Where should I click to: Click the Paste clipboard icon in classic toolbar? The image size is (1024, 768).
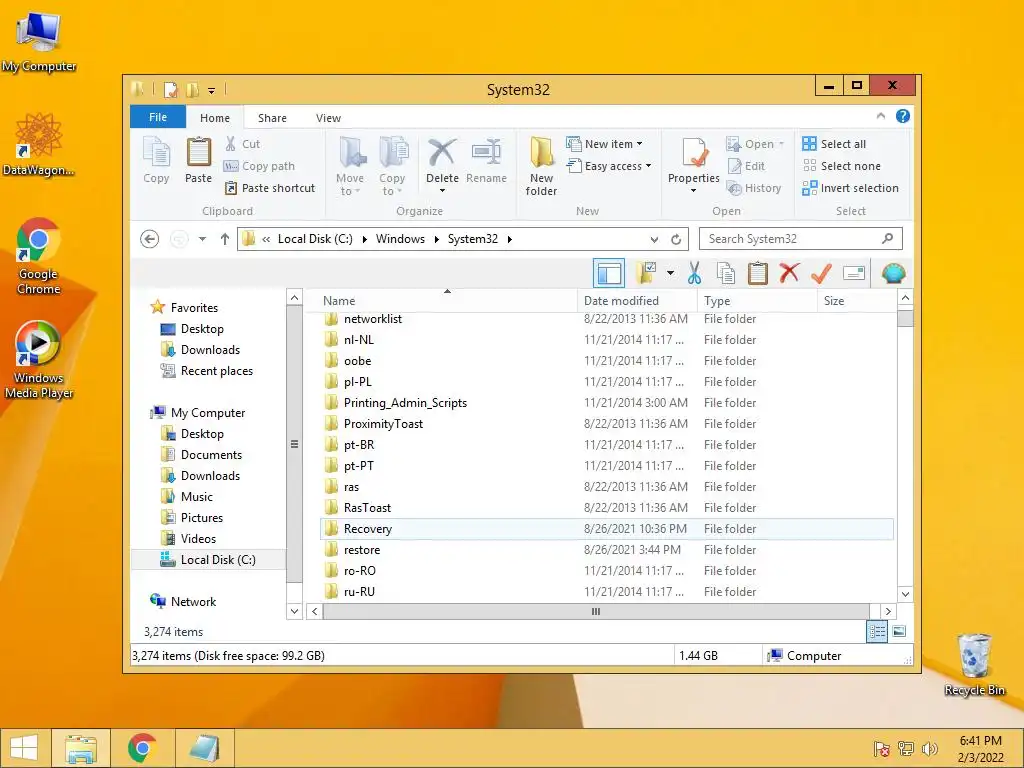point(758,273)
